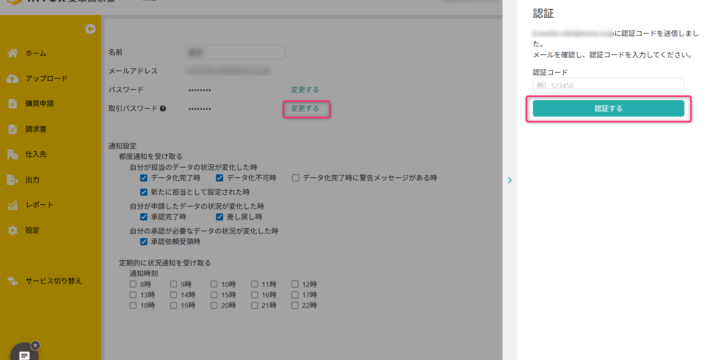
Task: Enable データ化完了時に警告メッセージがある時 checkbox
Action: point(296,178)
